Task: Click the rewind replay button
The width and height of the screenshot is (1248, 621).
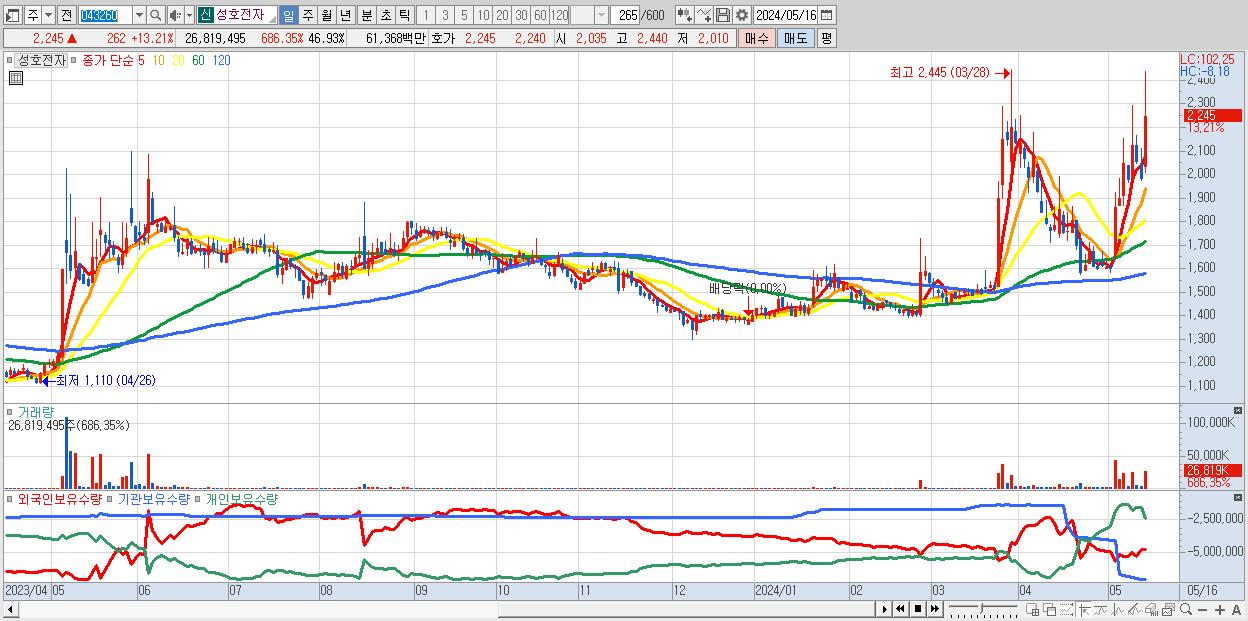Action: click(900, 609)
